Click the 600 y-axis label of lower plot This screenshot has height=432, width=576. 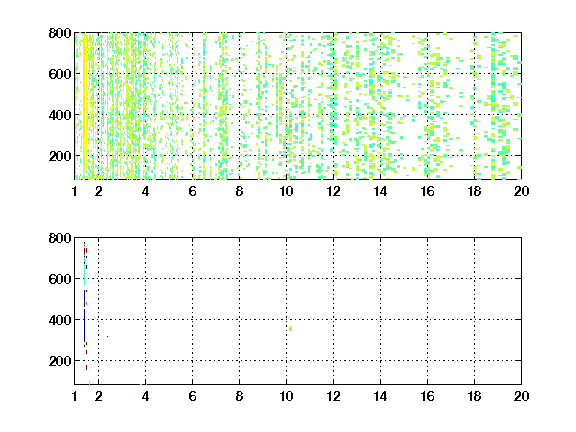[x=60, y=279]
